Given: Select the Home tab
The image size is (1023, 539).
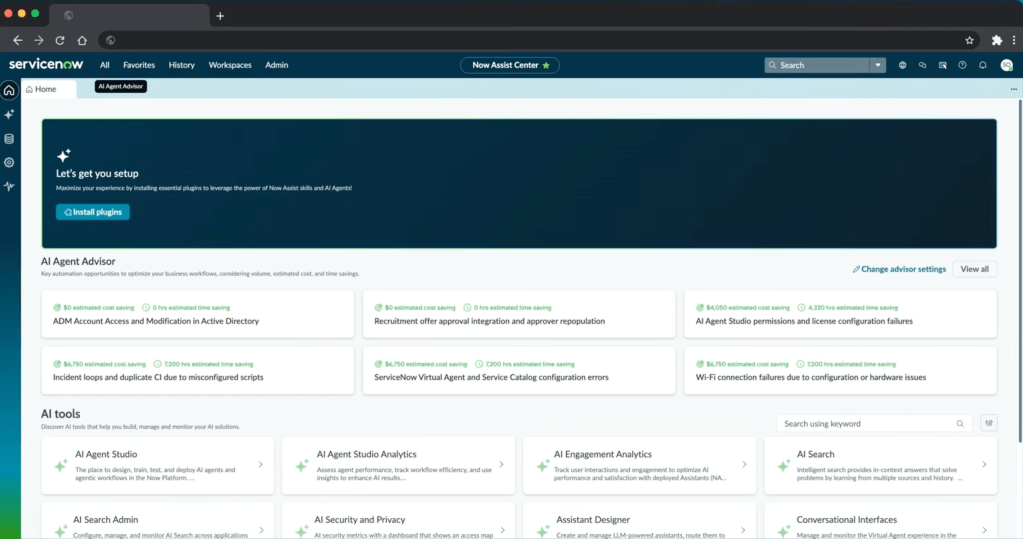Looking at the screenshot, I should point(49,89).
